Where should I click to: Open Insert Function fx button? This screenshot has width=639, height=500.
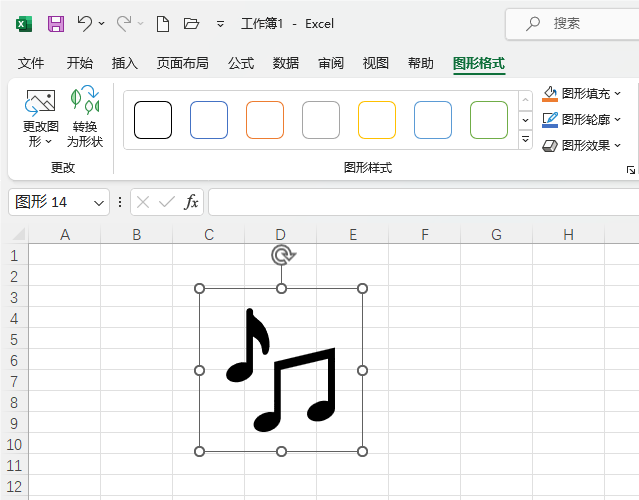[191, 202]
